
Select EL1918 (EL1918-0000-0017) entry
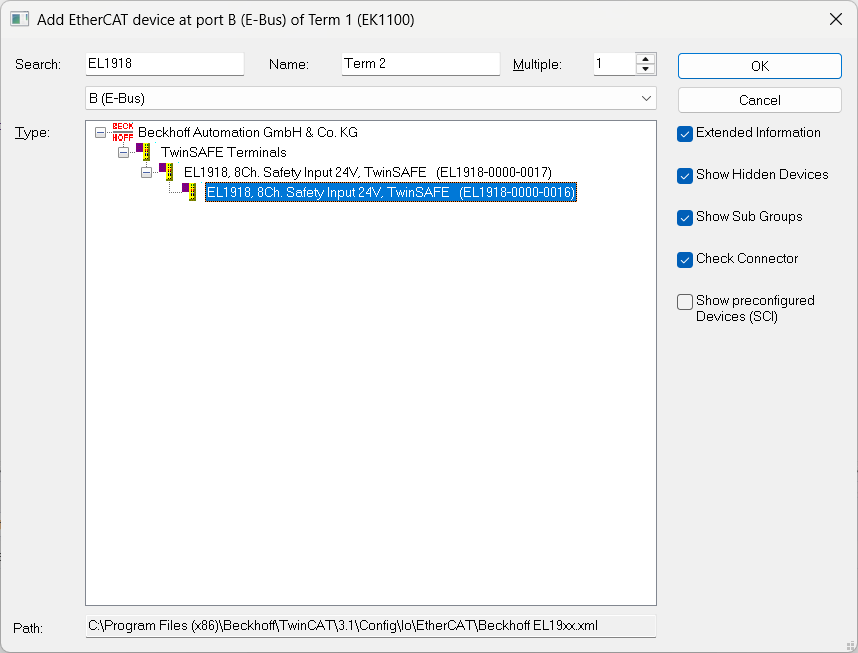368,172
